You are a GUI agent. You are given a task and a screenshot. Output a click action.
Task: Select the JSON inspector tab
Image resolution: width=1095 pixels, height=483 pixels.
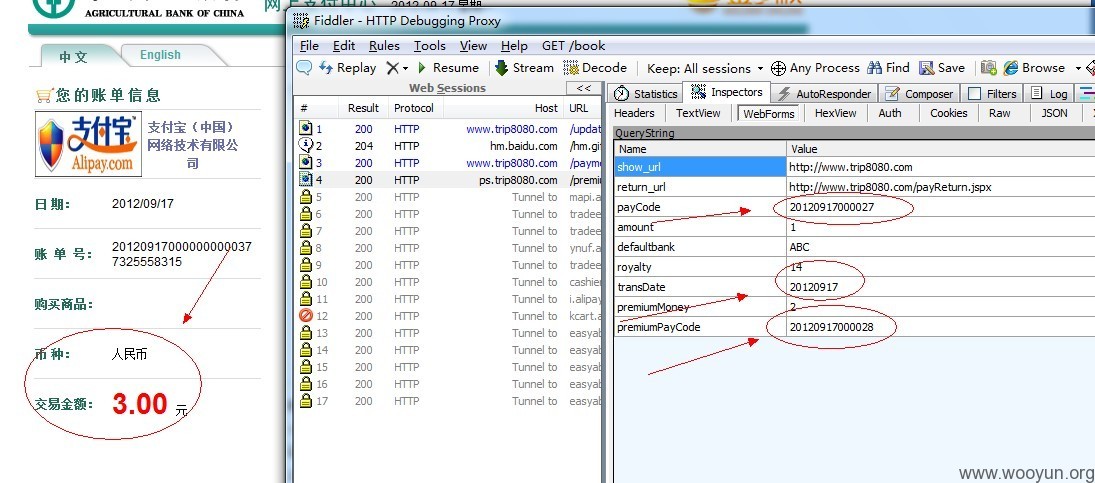coord(1054,113)
